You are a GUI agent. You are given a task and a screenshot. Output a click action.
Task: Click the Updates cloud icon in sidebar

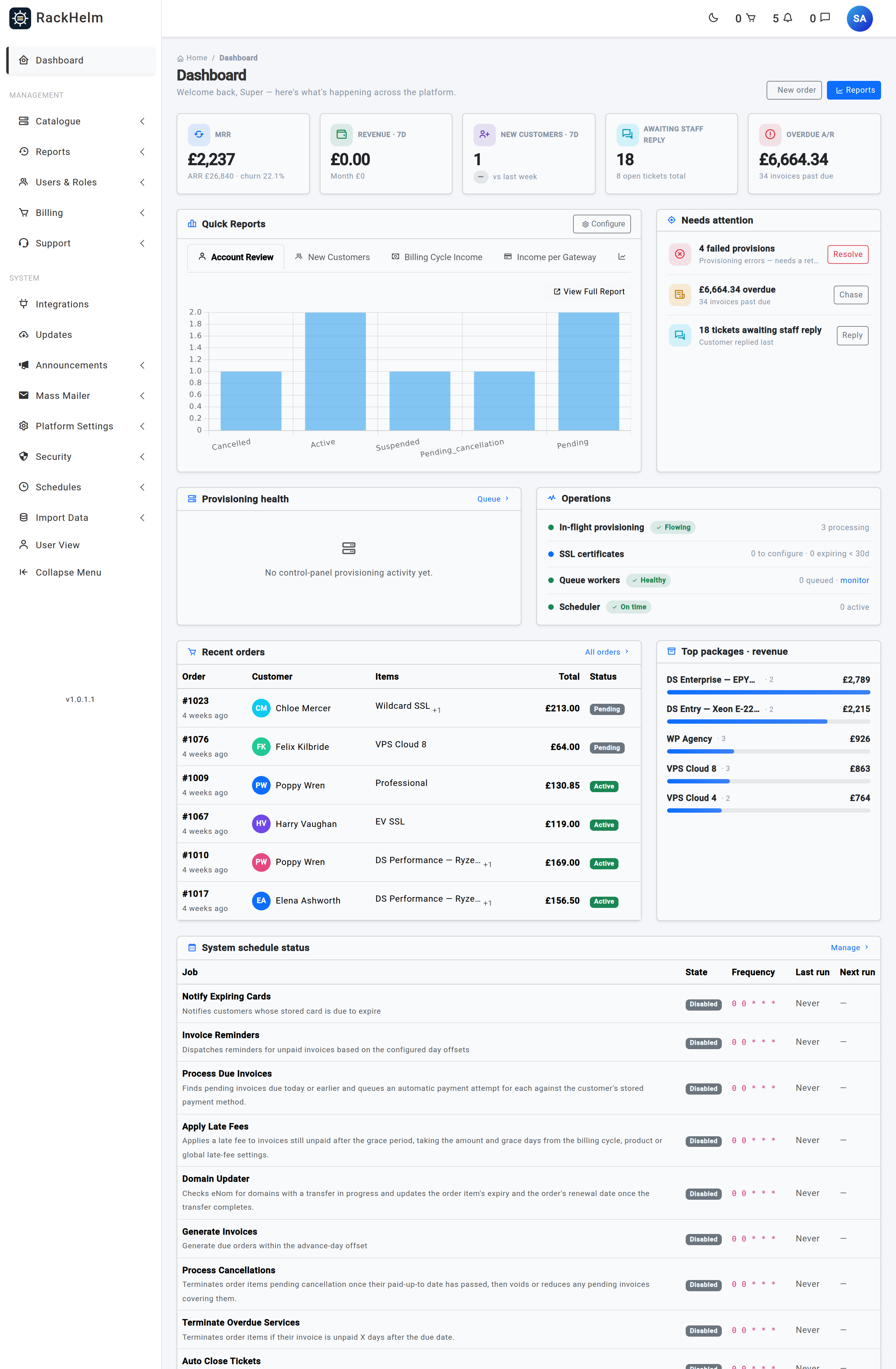click(24, 334)
